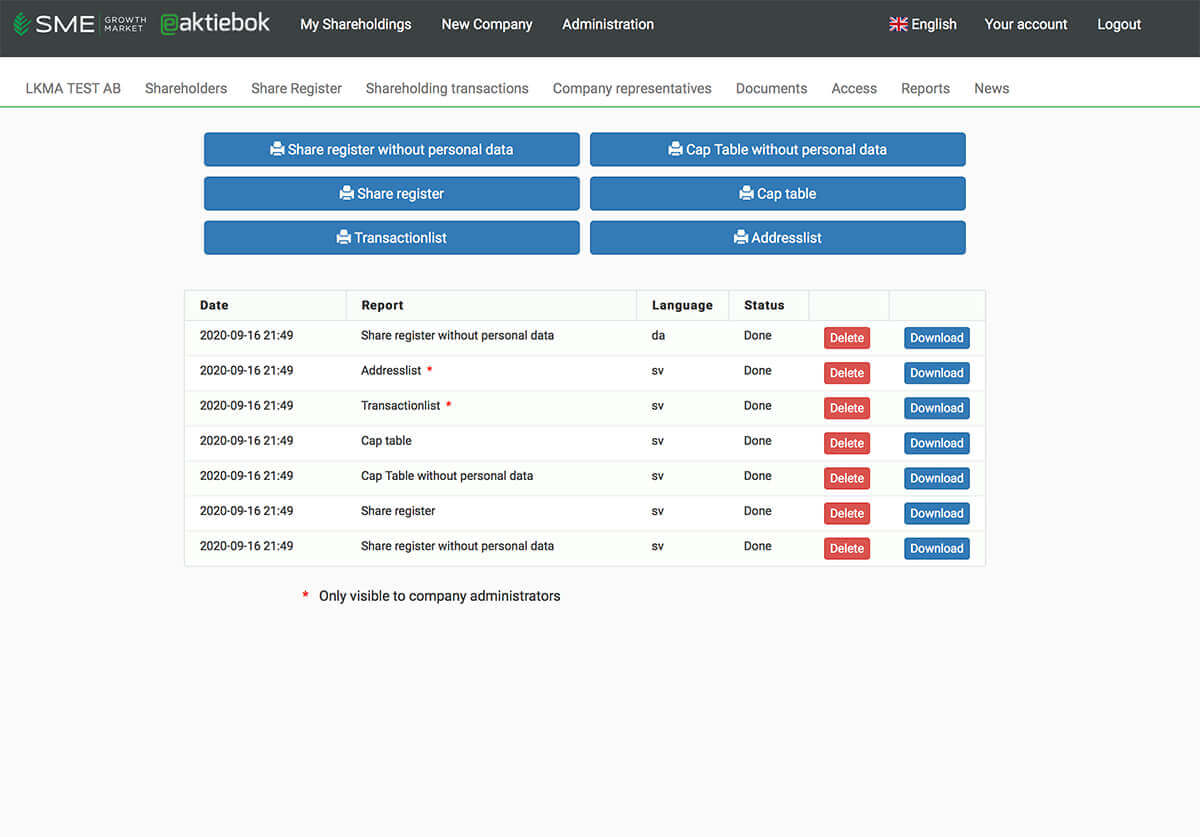The height and width of the screenshot is (837, 1200).
Task: Delete the Cap Table without personal data row
Action: coord(847,478)
